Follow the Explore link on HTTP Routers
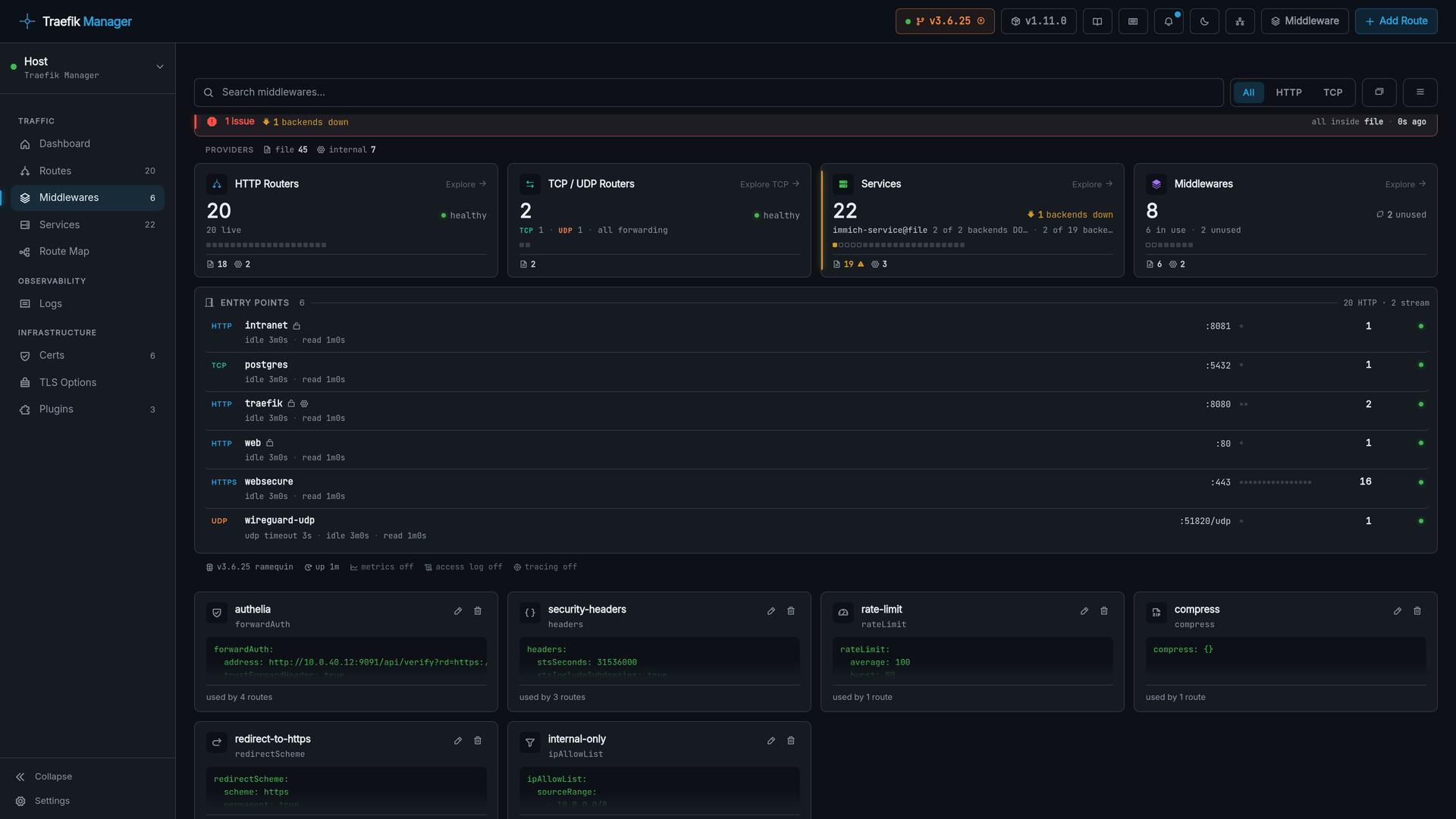The image size is (1456, 819). (466, 184)
